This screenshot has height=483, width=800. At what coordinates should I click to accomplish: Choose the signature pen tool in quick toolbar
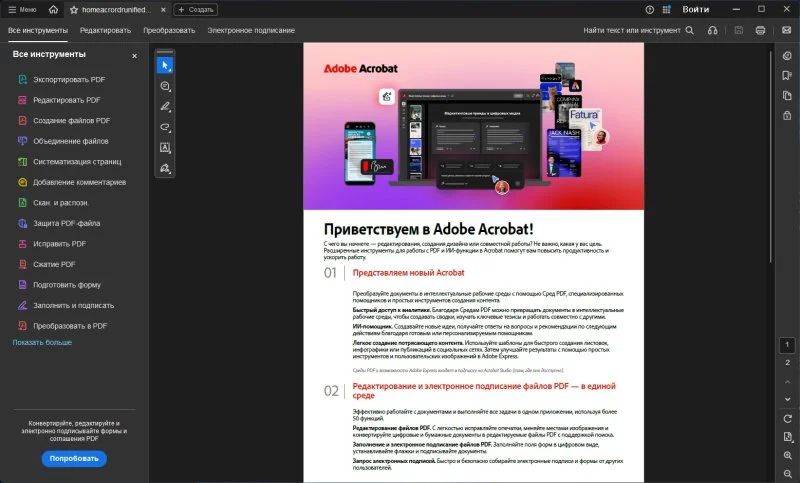pos(165,168)
